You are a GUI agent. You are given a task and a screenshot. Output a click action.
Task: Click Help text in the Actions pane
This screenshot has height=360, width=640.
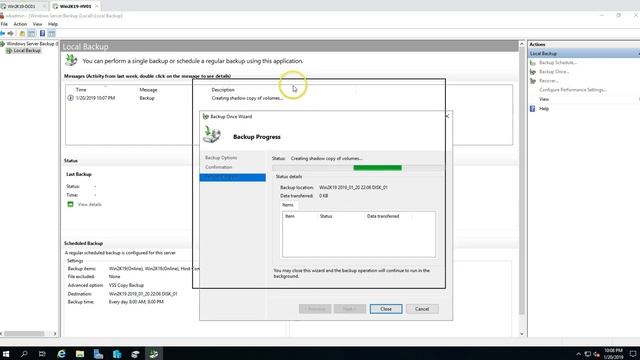pos(544,109)
